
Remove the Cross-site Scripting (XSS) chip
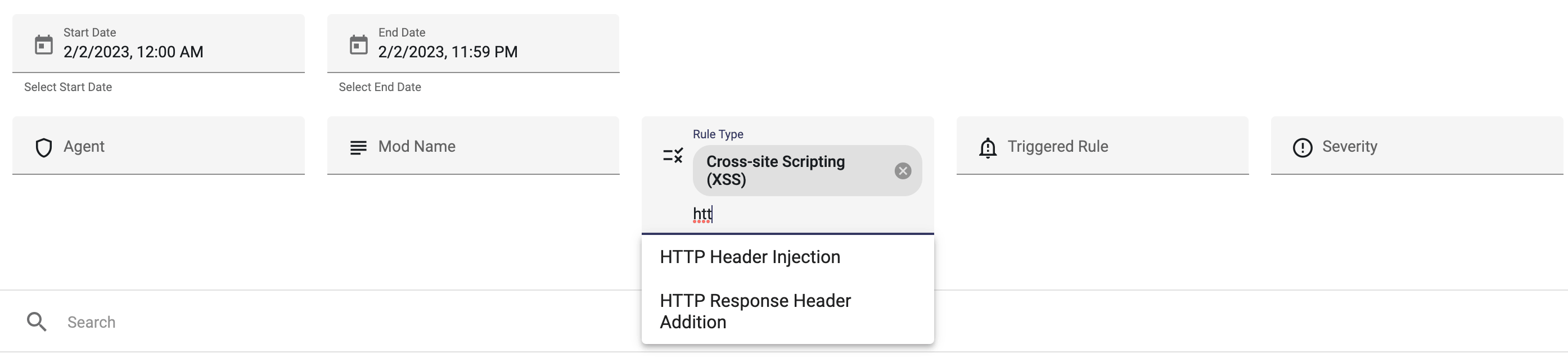(x=903, y=171)
